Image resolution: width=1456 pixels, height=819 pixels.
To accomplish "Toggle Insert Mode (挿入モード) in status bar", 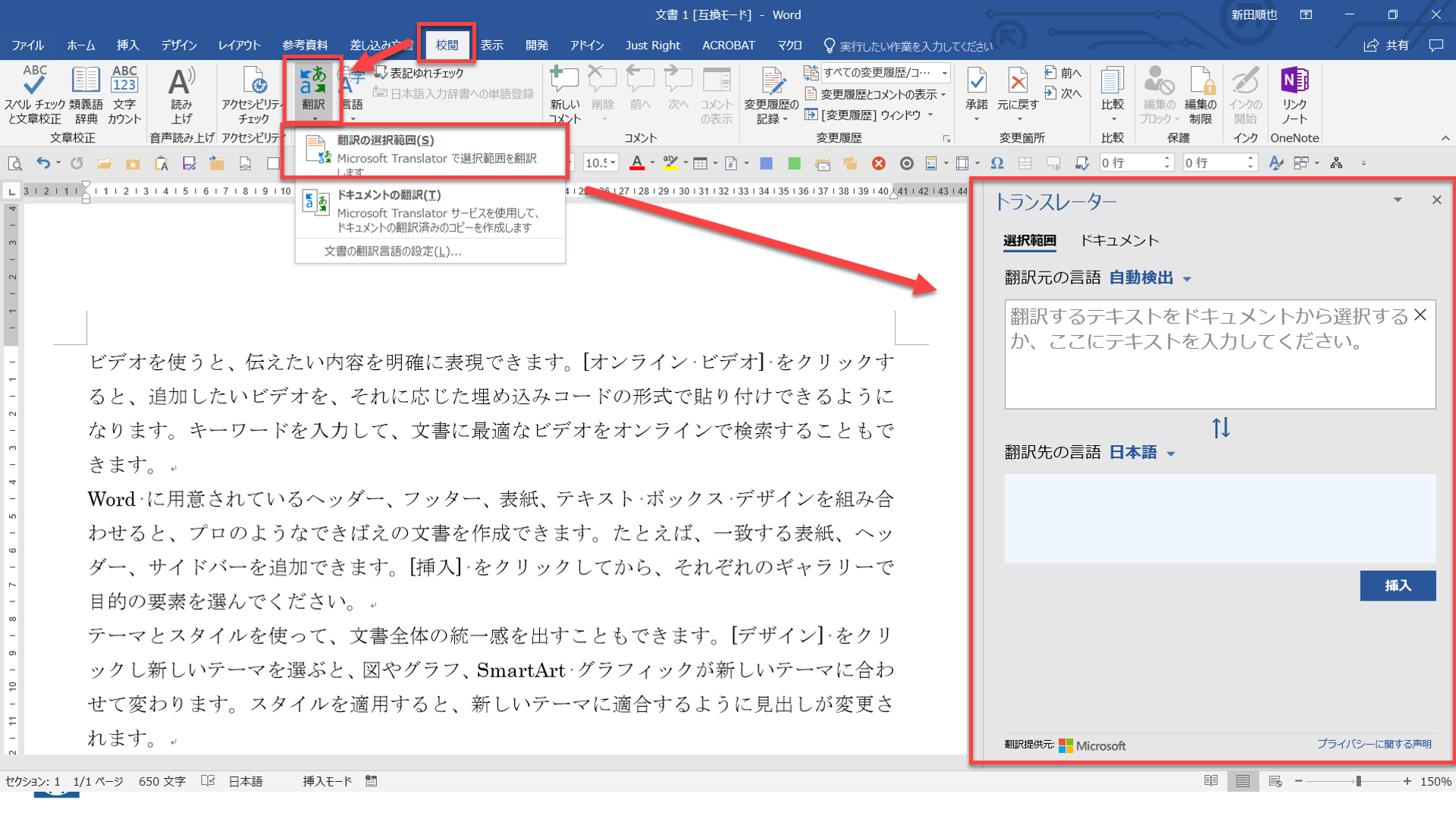I will [327, 781].
